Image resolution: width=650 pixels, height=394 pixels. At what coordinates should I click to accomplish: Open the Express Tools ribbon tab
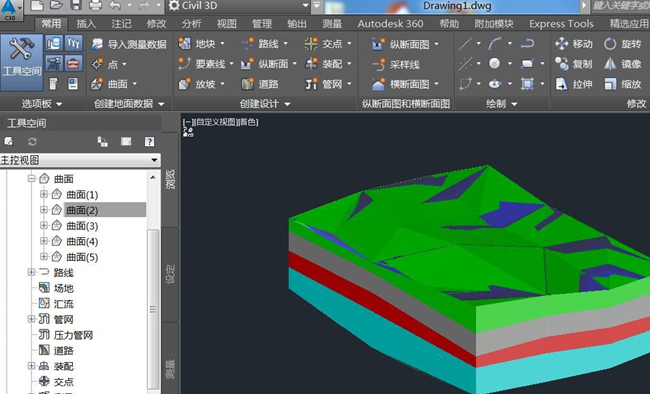click(561, 24)
